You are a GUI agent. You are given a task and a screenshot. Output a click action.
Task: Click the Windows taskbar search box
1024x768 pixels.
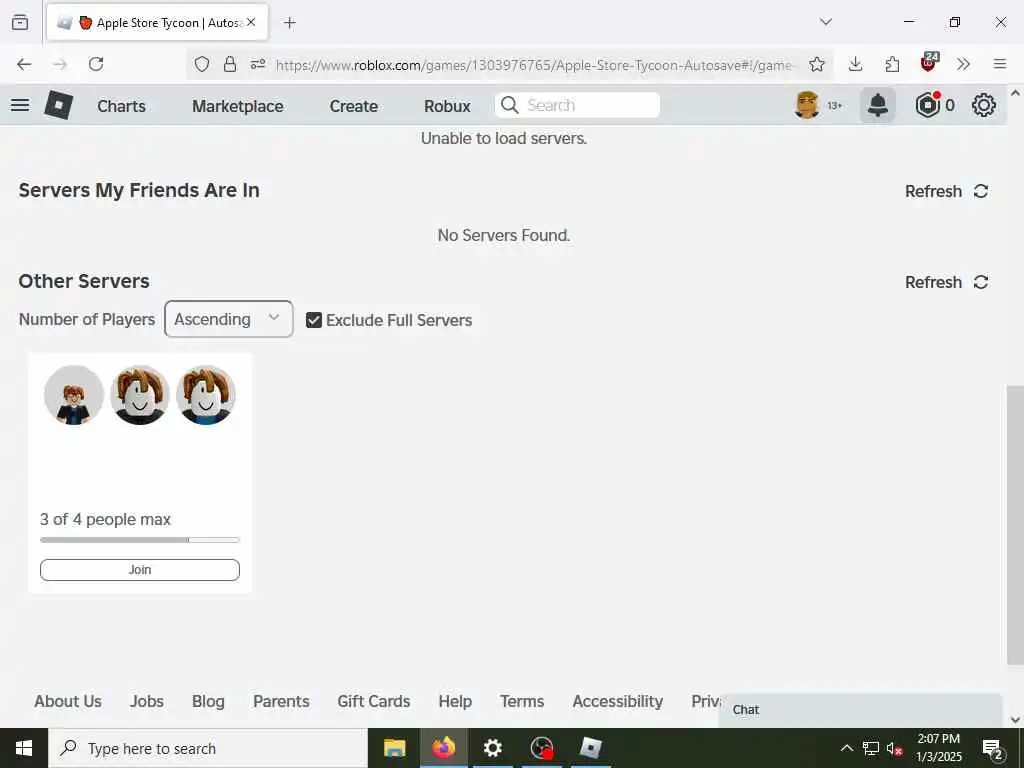tap(208, 748)
